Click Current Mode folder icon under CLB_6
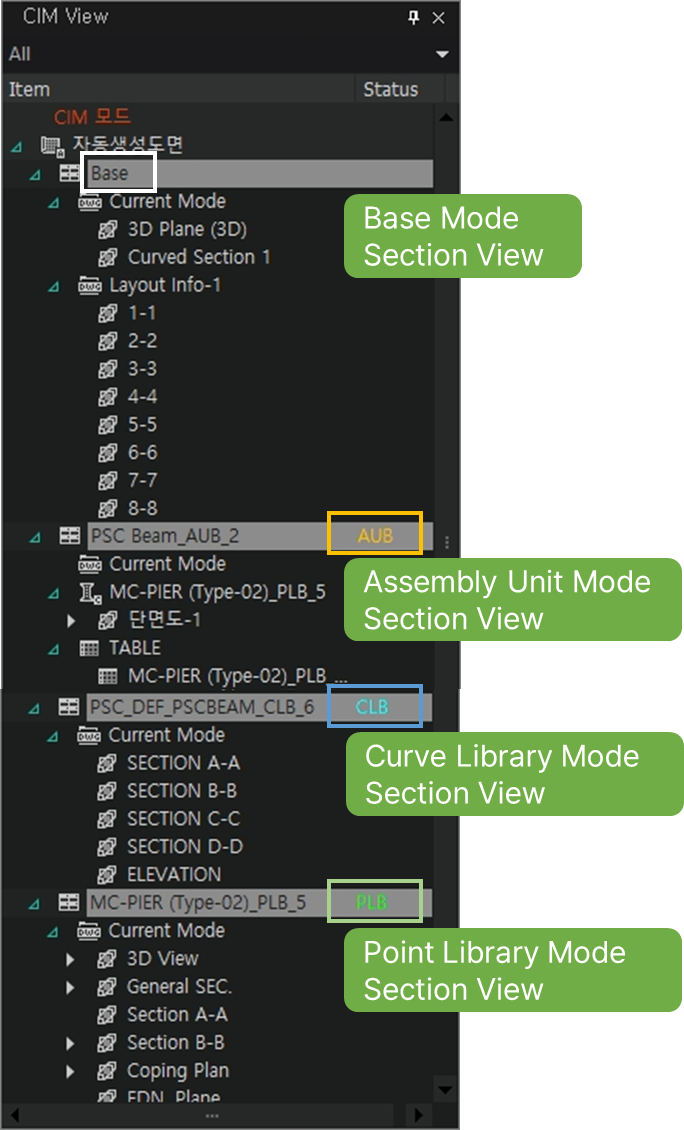This screenshot has width=684, height=1130. 89,735
